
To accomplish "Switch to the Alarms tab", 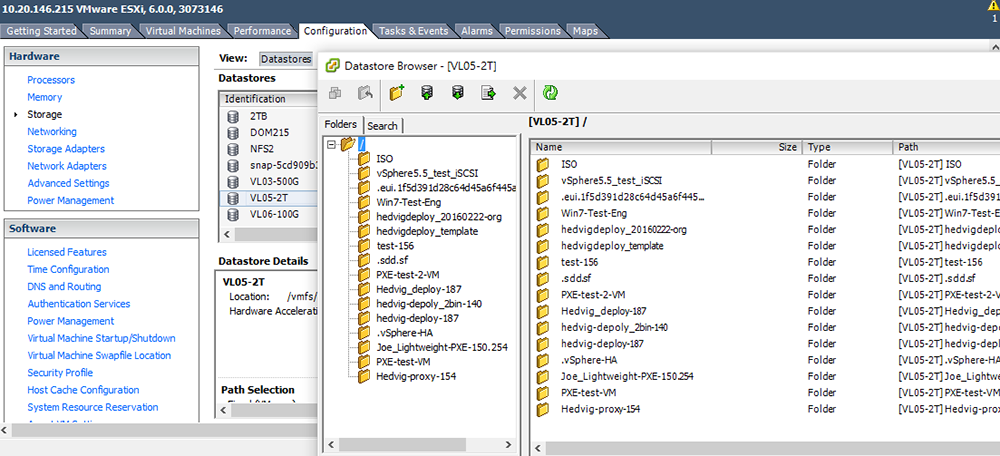I will pyautogui.click(x=477, y=31).
